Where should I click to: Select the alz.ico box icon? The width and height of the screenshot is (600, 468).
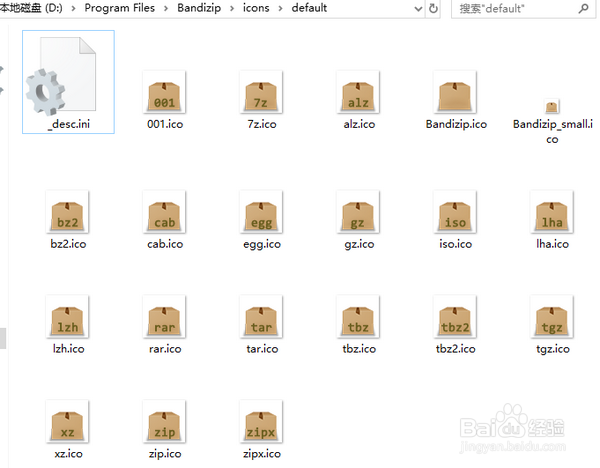(x=358, y=92)
